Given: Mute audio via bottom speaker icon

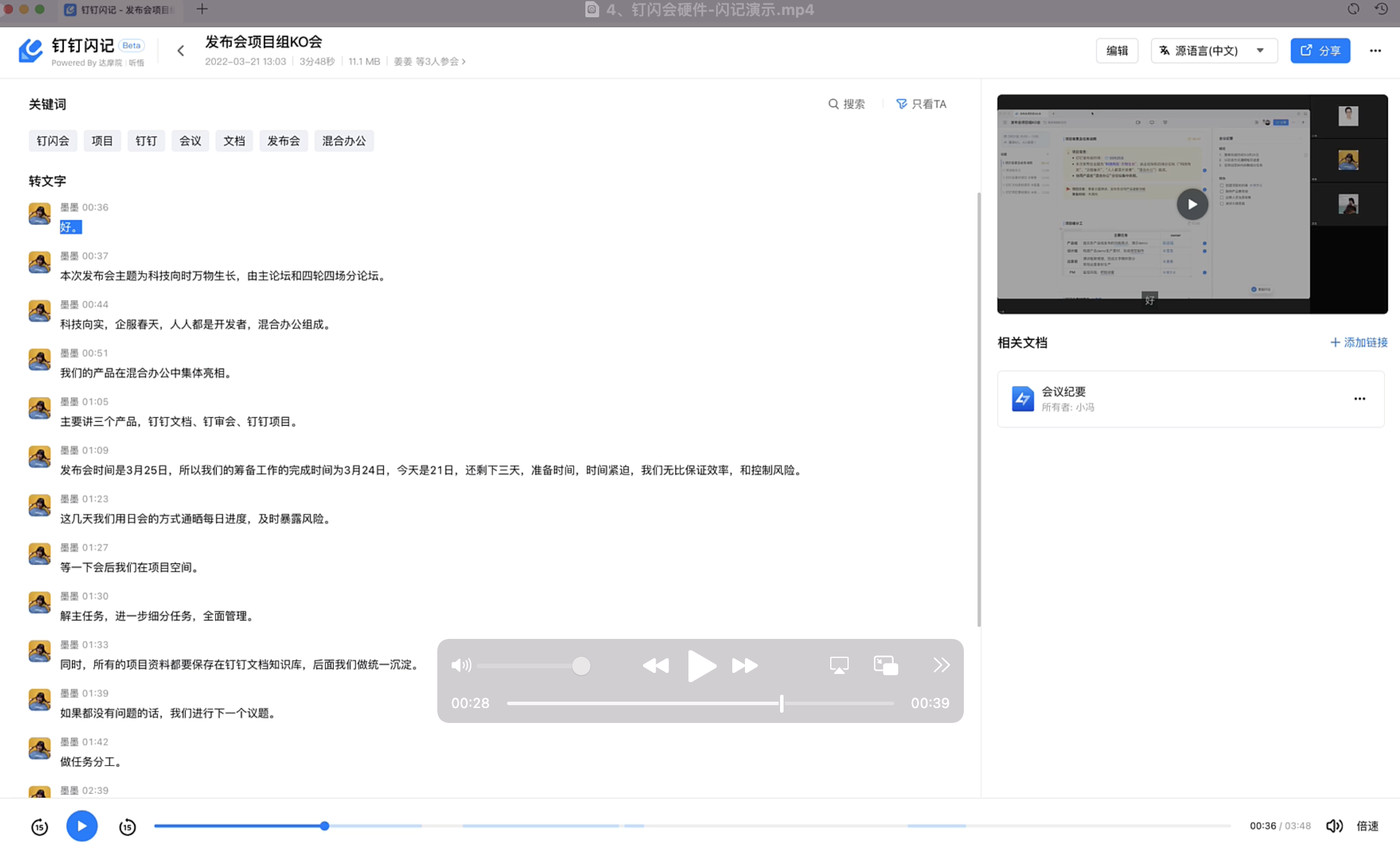Looking at the screenshot, I should 1334,826.
